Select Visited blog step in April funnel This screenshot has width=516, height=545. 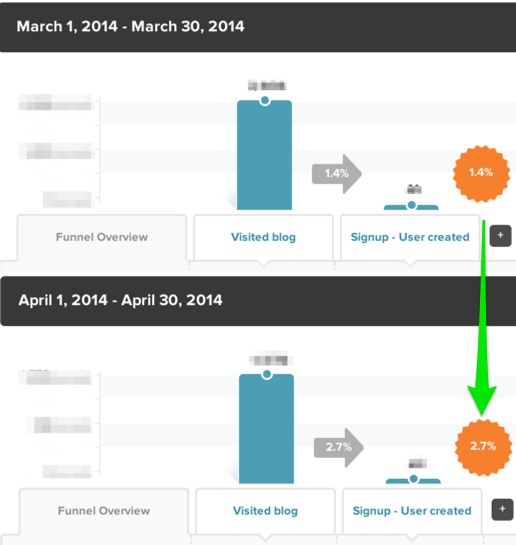pos(265,511)
